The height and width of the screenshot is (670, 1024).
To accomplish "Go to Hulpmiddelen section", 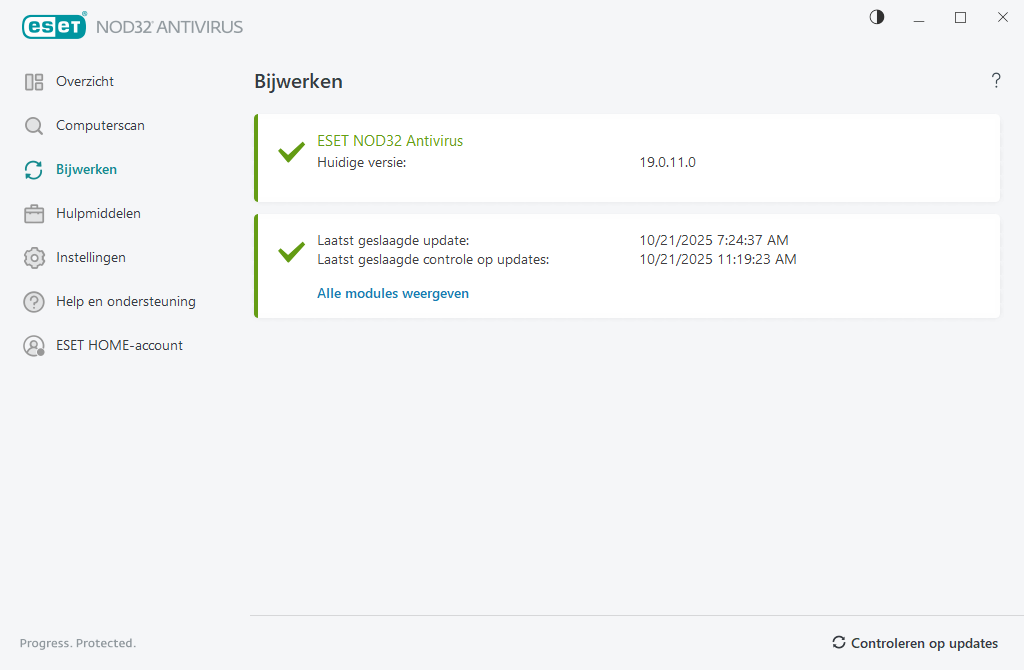I will [98, 214].
